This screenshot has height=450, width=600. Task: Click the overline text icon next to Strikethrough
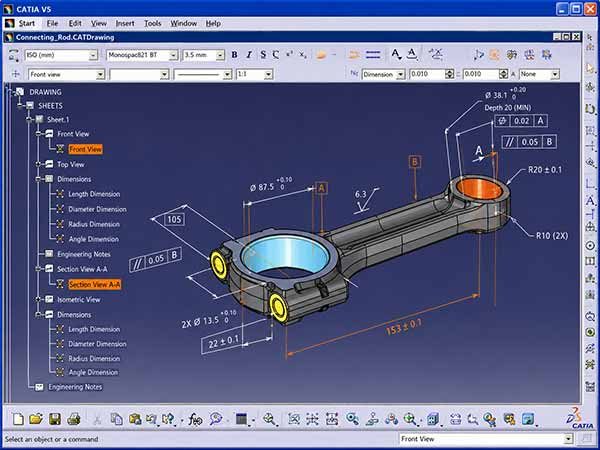(x=276, y=55)
